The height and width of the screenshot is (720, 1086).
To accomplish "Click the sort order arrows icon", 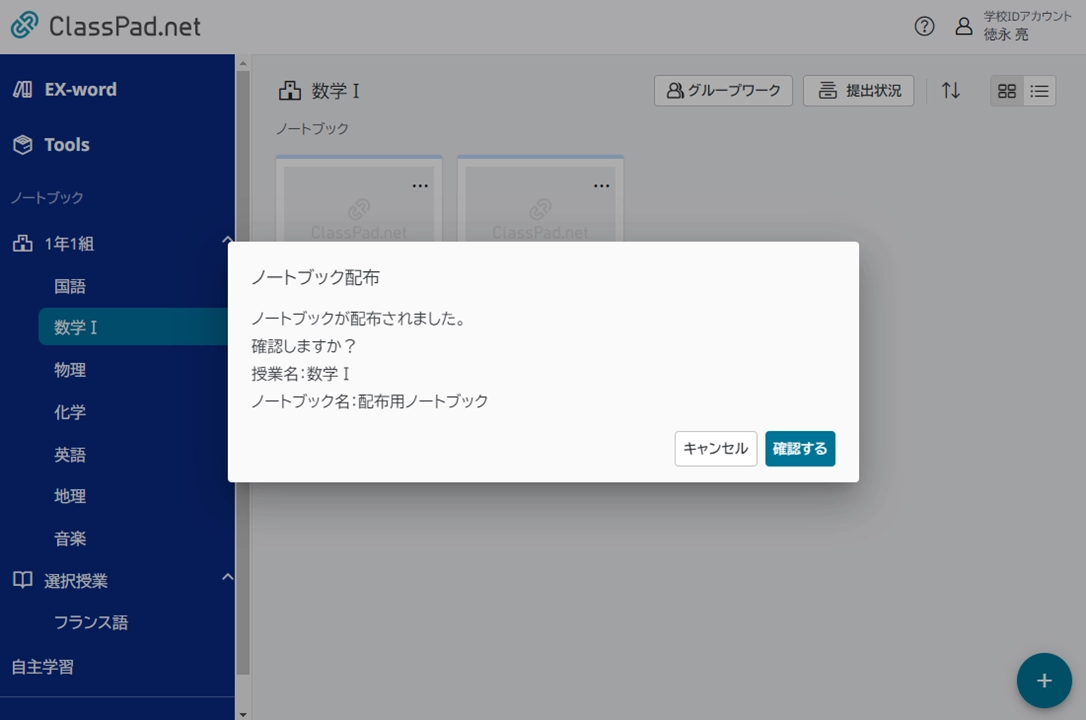I will (x=950, y=91).
